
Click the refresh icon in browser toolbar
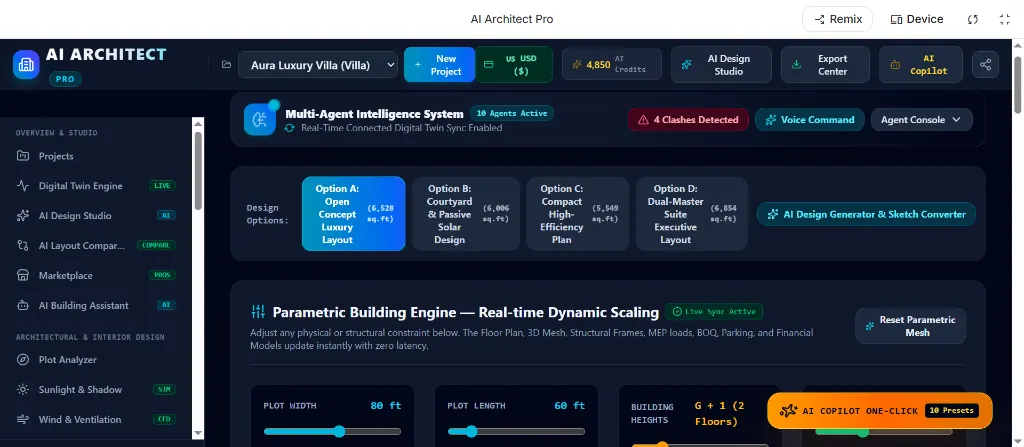pyautogui.click(x=972, y=20)
